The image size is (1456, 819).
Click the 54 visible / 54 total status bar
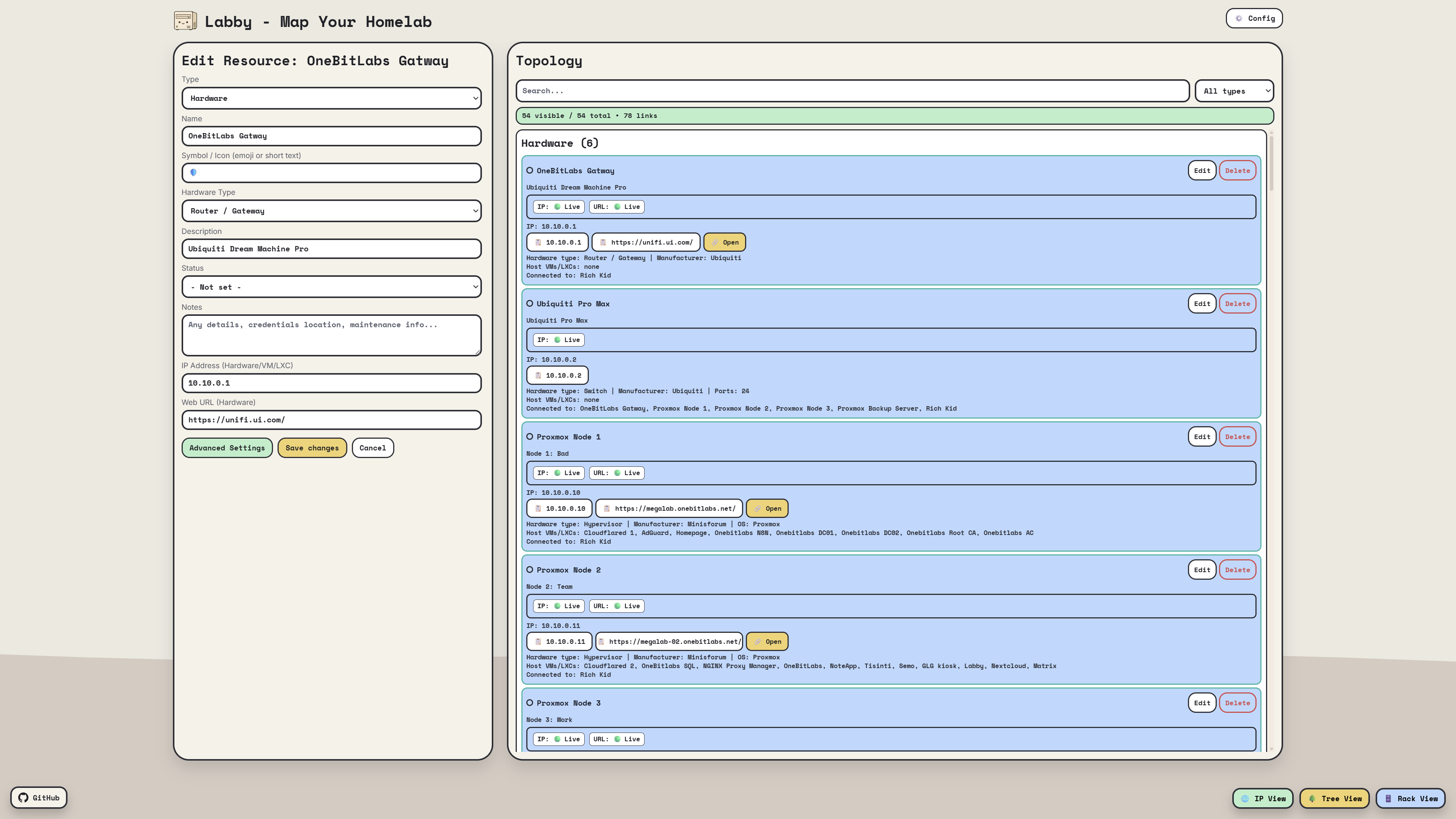[894, 115]
